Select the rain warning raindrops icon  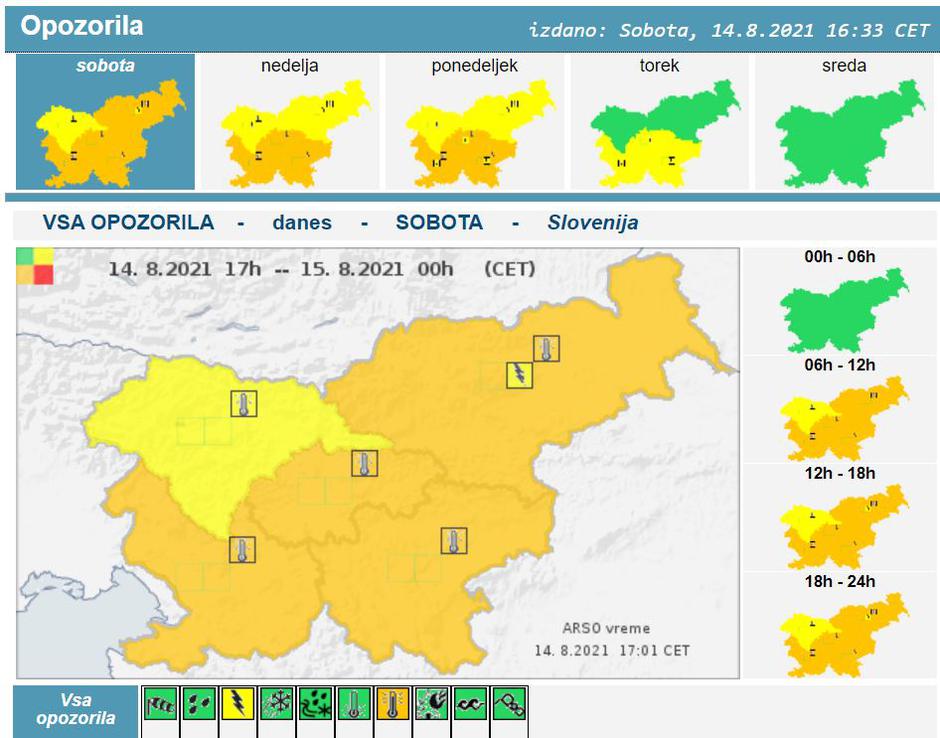coord(199,704)
